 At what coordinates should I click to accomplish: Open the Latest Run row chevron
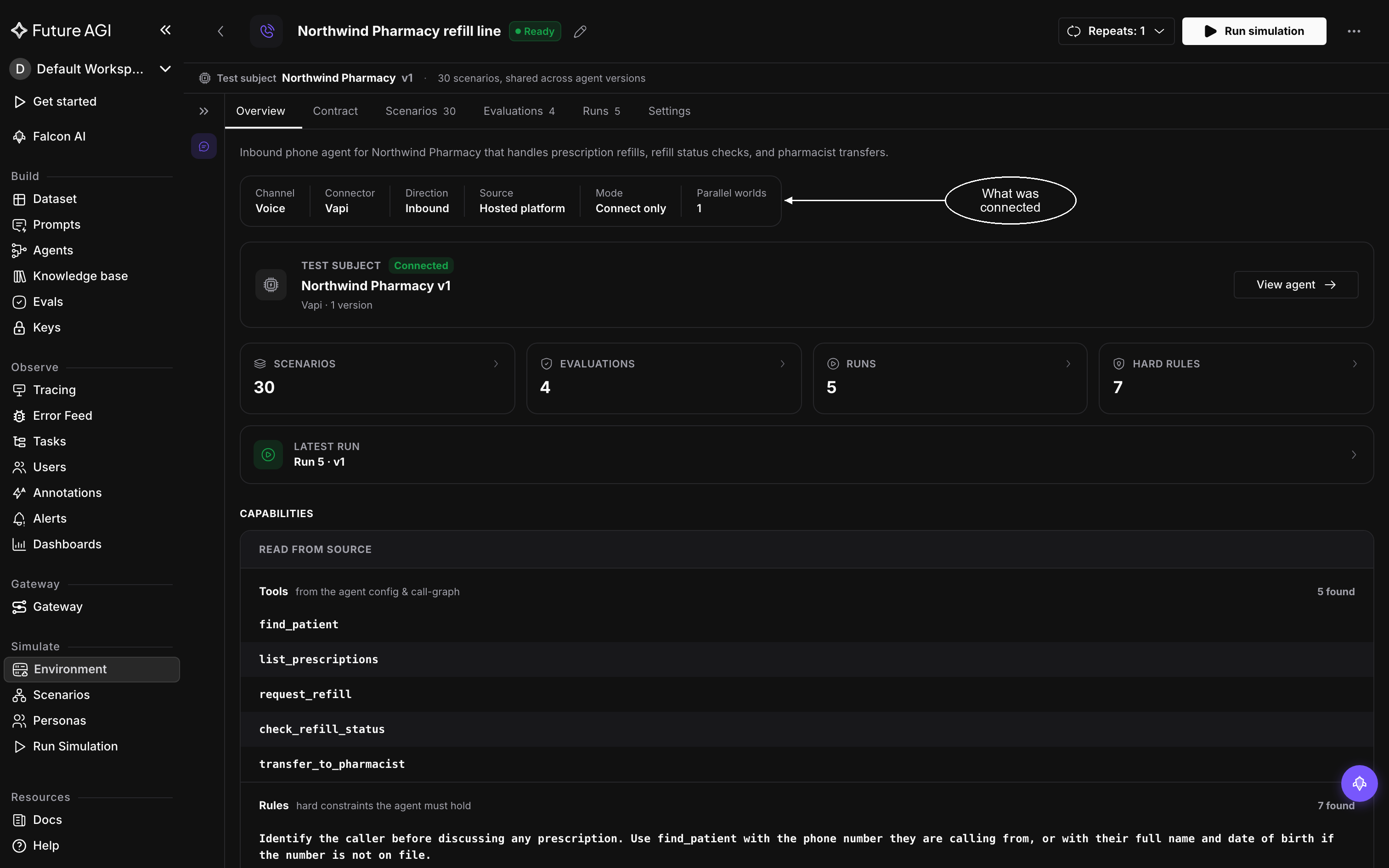pyautogui.click(x=1354, y=455)
